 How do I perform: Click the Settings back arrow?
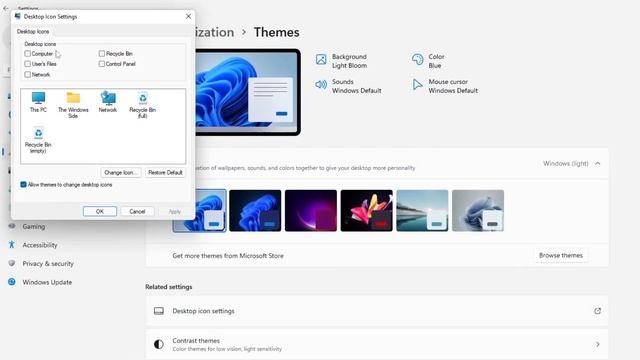pos(6,8)
